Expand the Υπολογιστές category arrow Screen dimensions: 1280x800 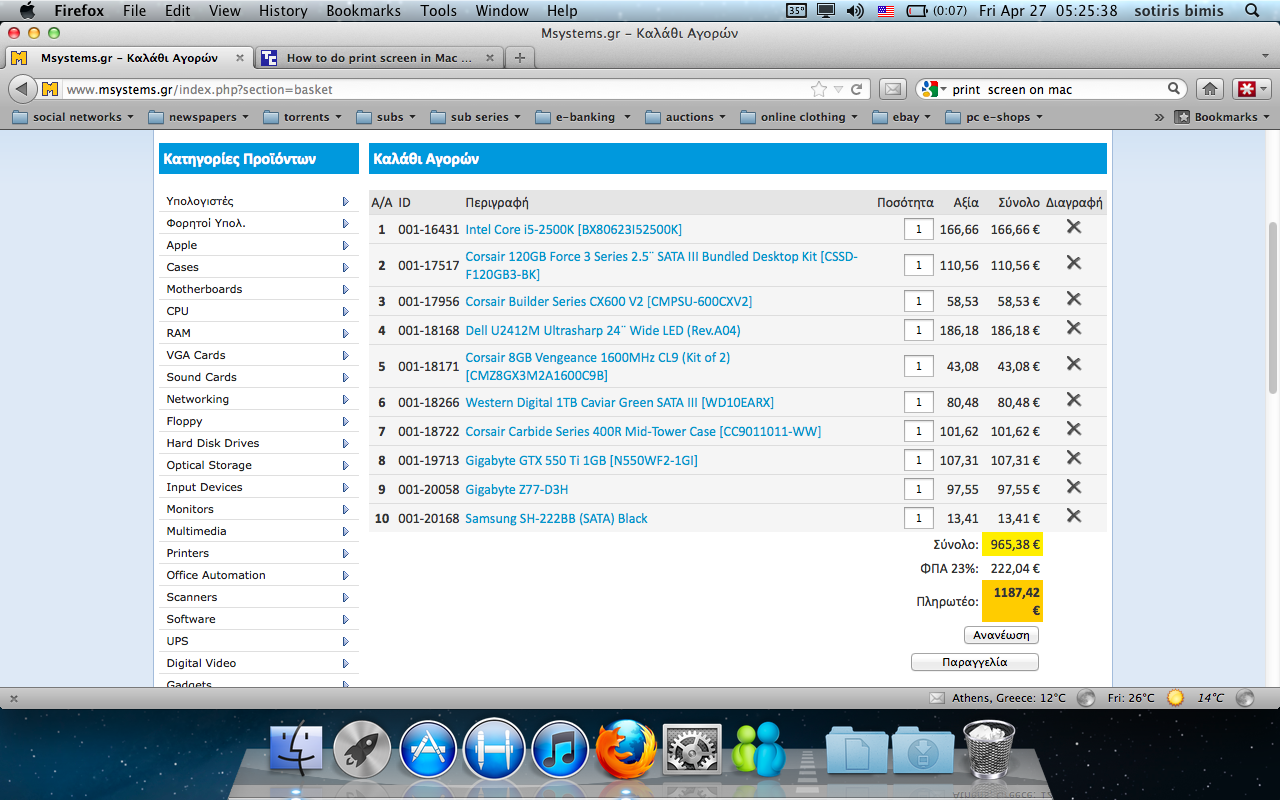[346, 201]
